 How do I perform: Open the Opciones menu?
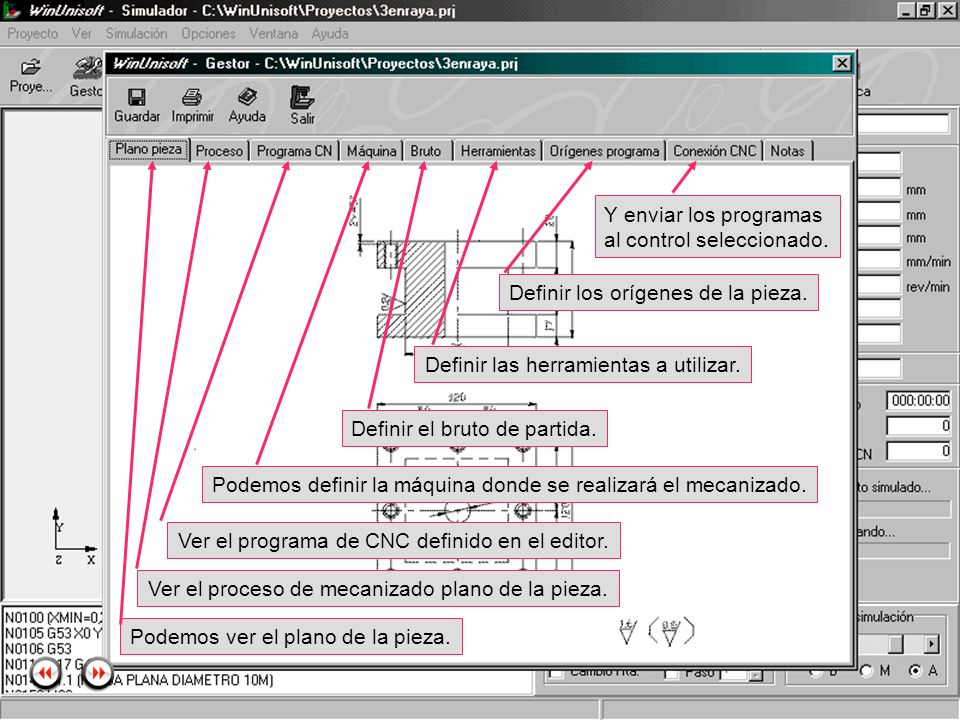click(208, 34)
